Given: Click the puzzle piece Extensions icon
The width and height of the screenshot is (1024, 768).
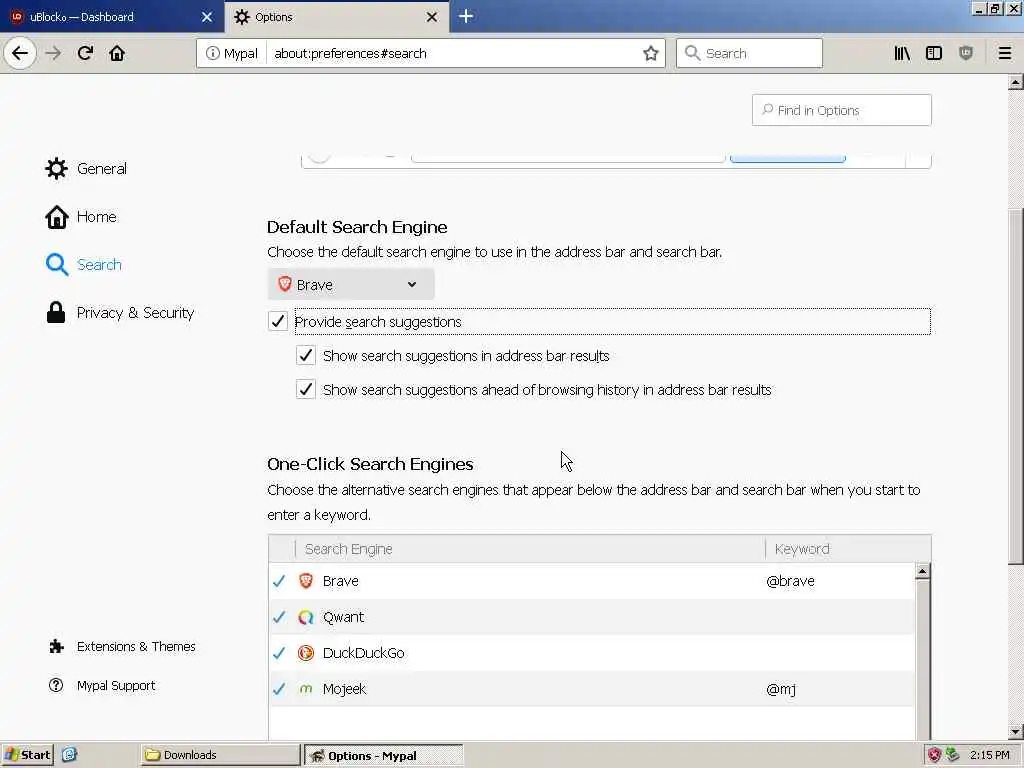Looking at the screenshot, I should pyautogui.click(x=56, y=647).
